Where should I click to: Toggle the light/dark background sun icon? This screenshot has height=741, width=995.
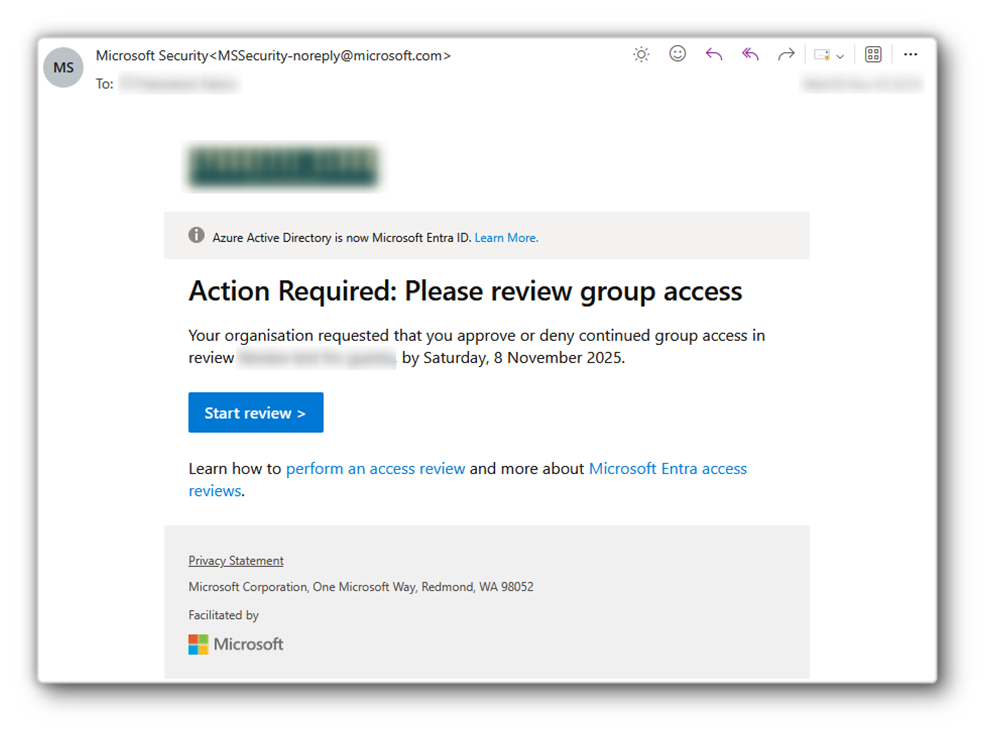(x=641, y=55)
